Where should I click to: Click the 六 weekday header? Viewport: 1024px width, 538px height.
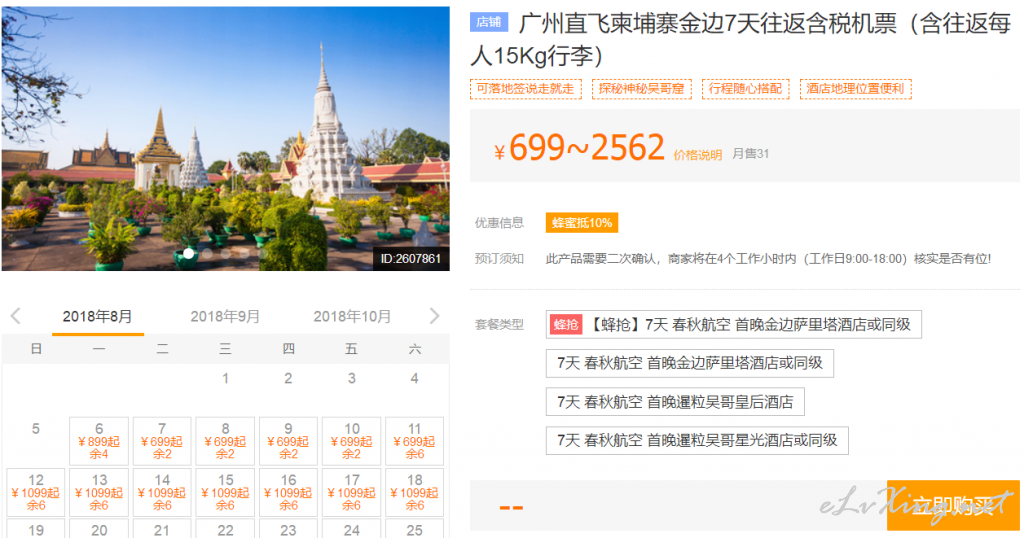click(x=415, y=349)
